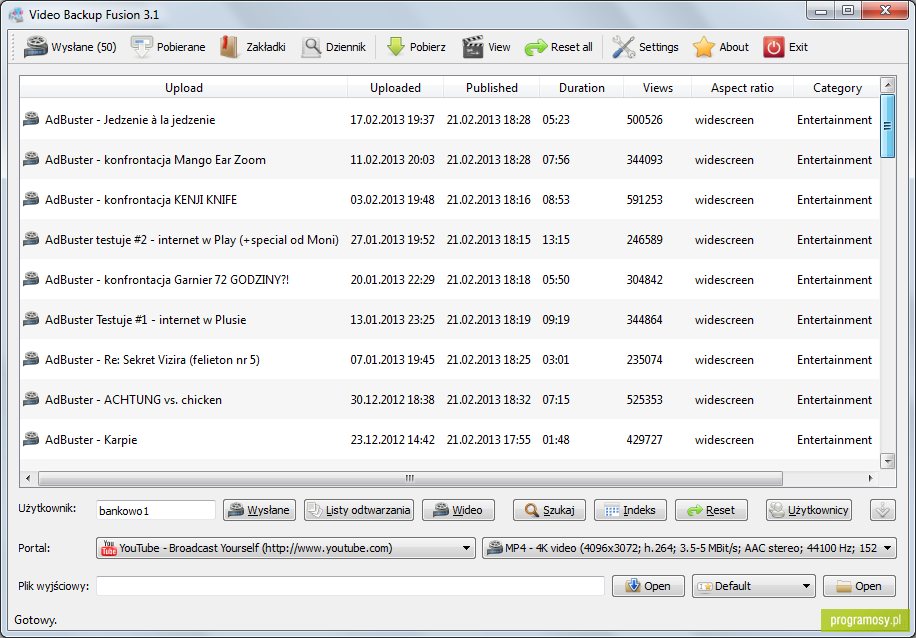Screen dimensions: 916x638
Task: Select the row AdBuster - Jedzenie à la jedzenie
Action: pyautogui.click(x=450, y=119)
